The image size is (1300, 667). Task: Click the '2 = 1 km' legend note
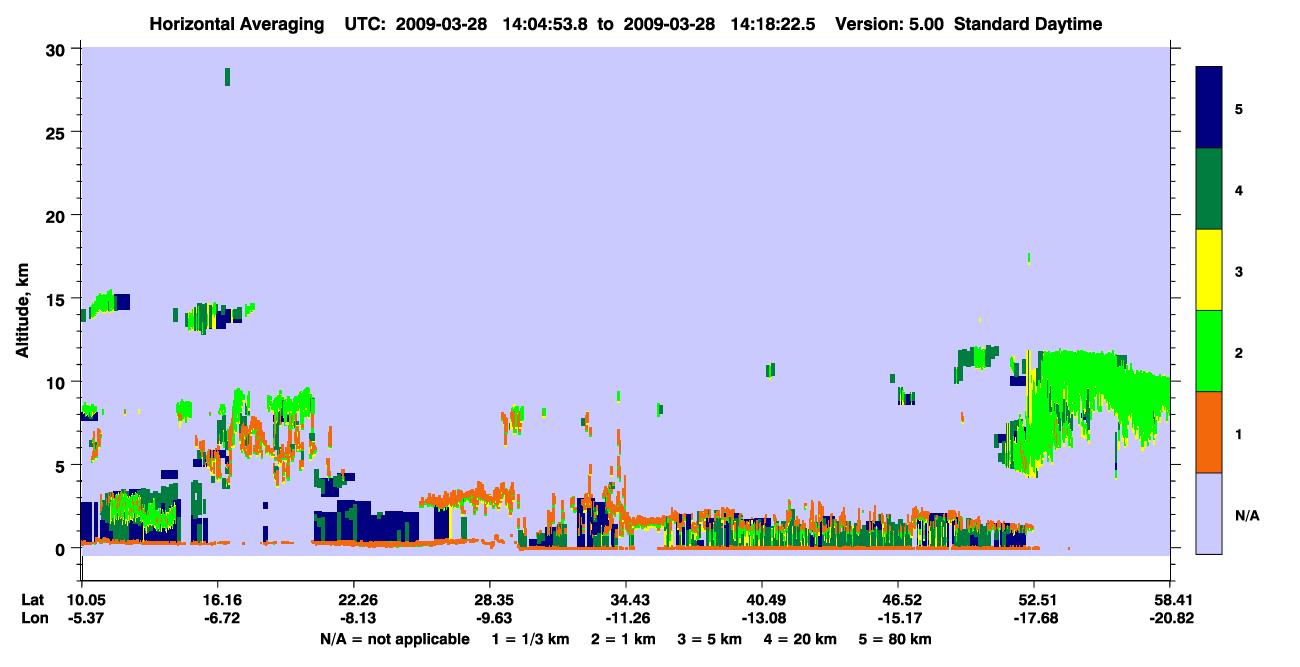pyautogui.click(x=624, y=639)
